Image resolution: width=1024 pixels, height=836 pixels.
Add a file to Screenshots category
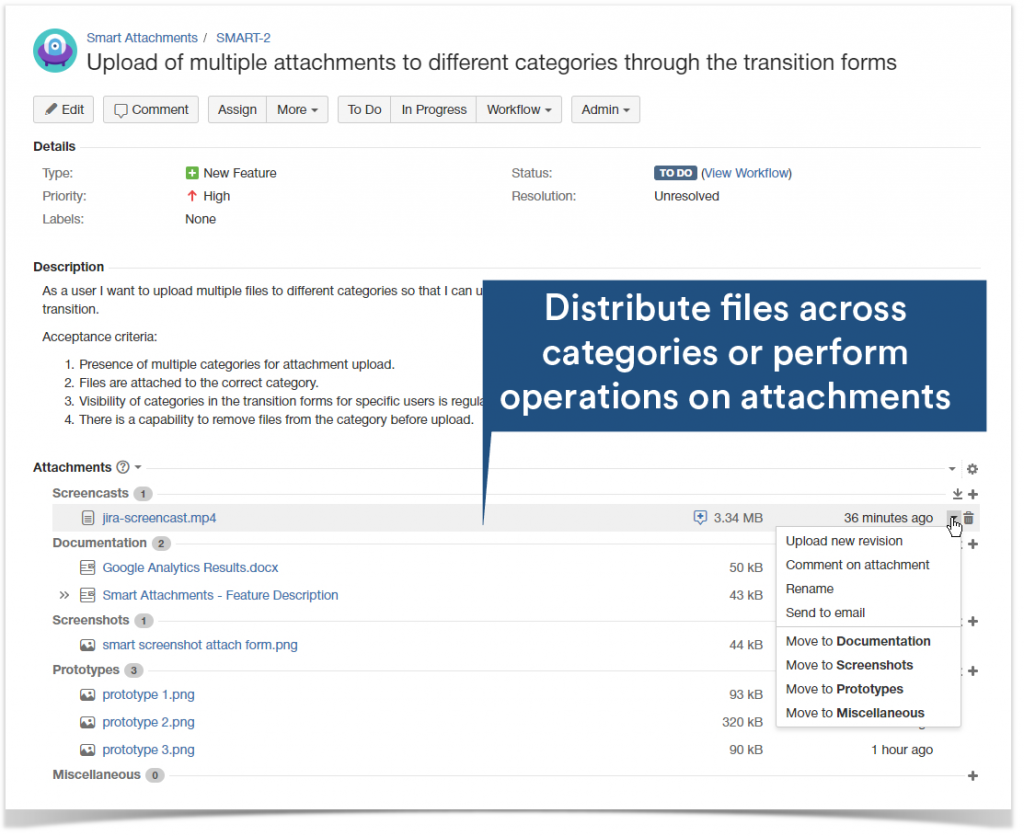[972, 620]
